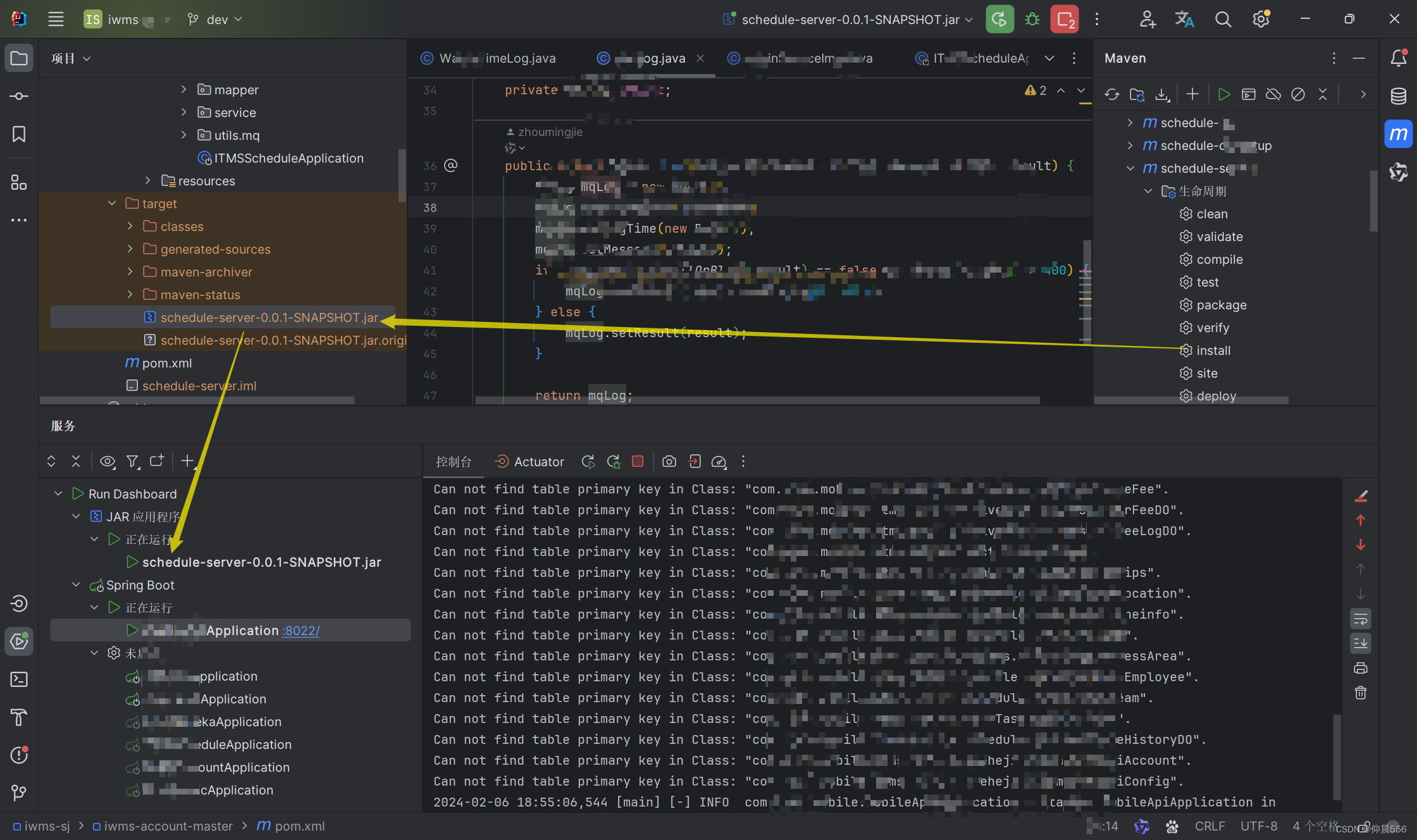This screenshot has height=840, width=1417.
Task: Click the project tree horizontal scrollbar
Action: [197, 400]
